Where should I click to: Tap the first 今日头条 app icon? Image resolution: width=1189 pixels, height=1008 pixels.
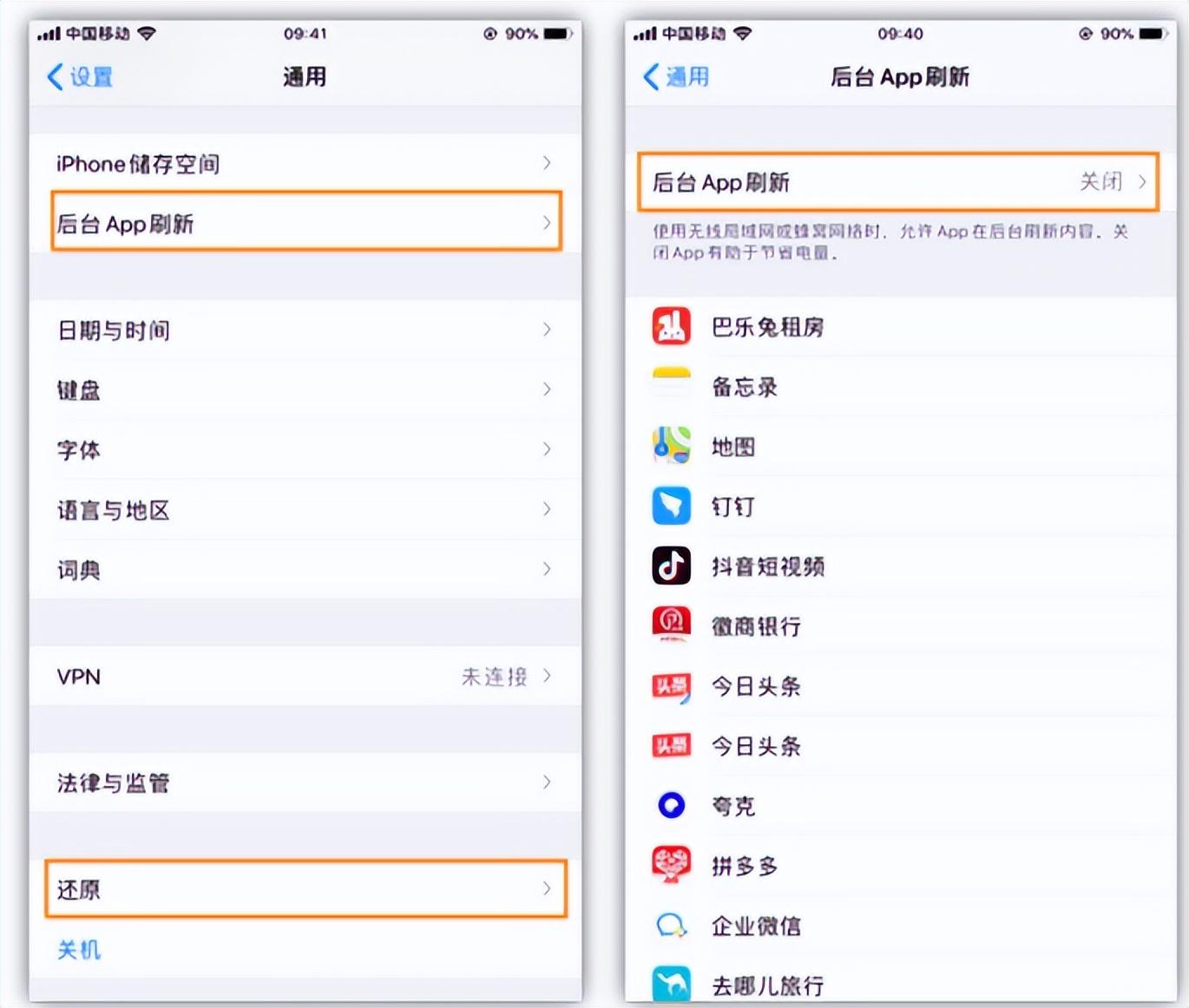pos(671,686)
